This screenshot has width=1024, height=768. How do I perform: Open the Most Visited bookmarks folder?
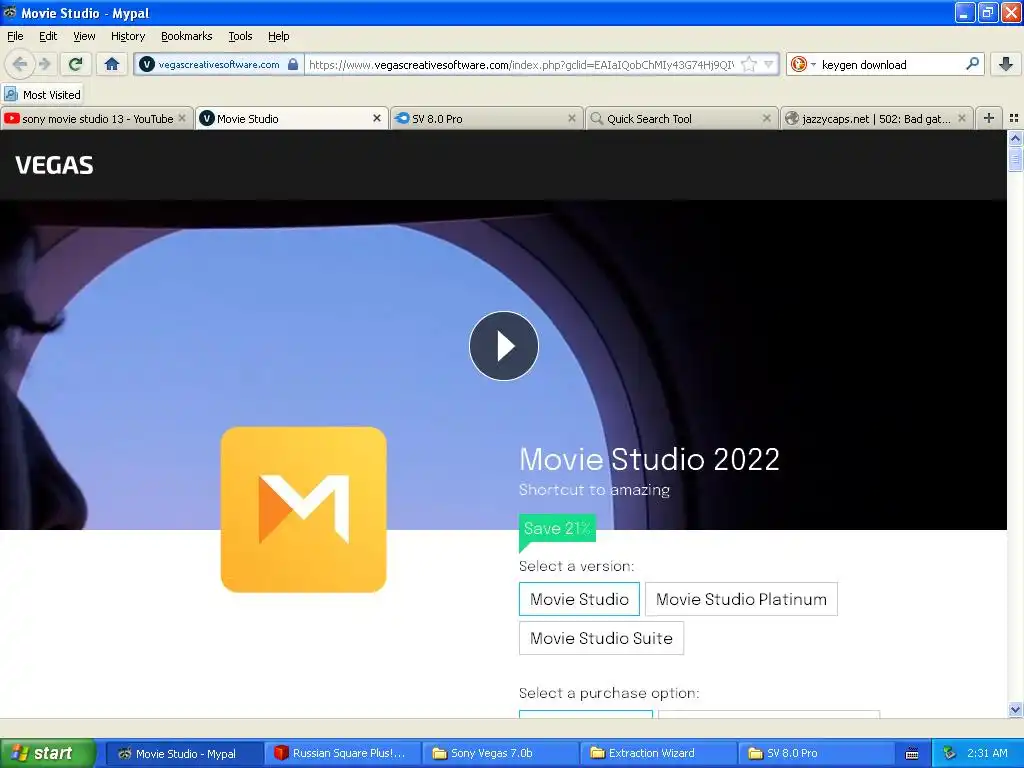(x=43, y=95)
